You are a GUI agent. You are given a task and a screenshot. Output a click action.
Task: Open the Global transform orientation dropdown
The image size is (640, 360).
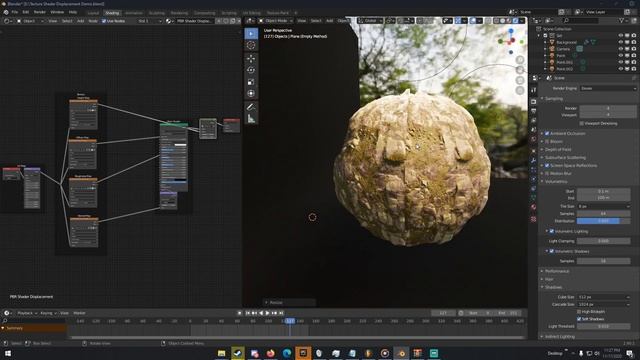point(370,21)
